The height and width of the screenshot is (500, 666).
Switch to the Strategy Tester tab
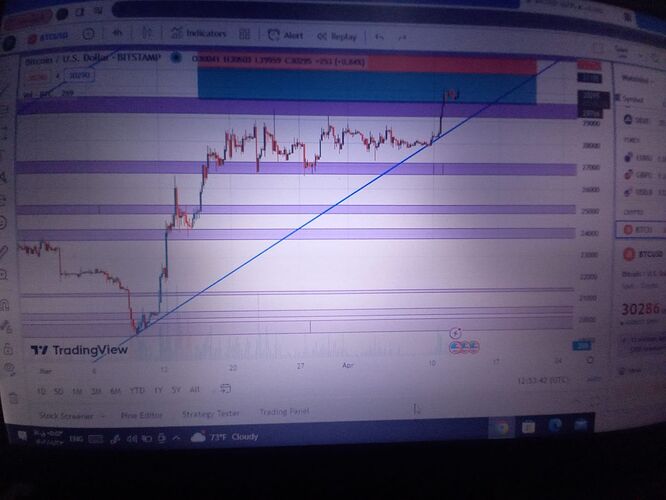click(x=208, y=413)
